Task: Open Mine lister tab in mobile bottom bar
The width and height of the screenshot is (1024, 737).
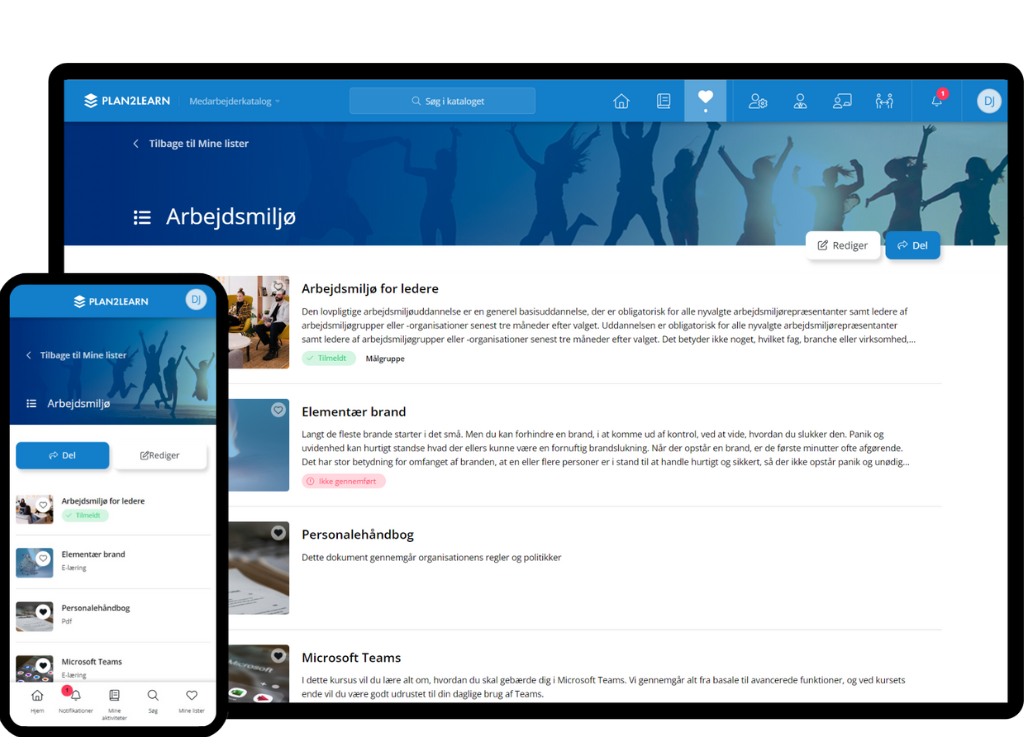Action: 191,700
